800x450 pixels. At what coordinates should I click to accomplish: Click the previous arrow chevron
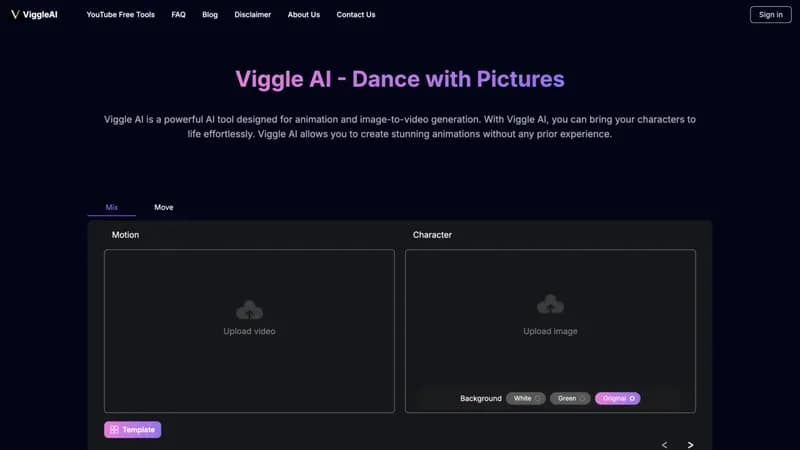click(664, 445)
